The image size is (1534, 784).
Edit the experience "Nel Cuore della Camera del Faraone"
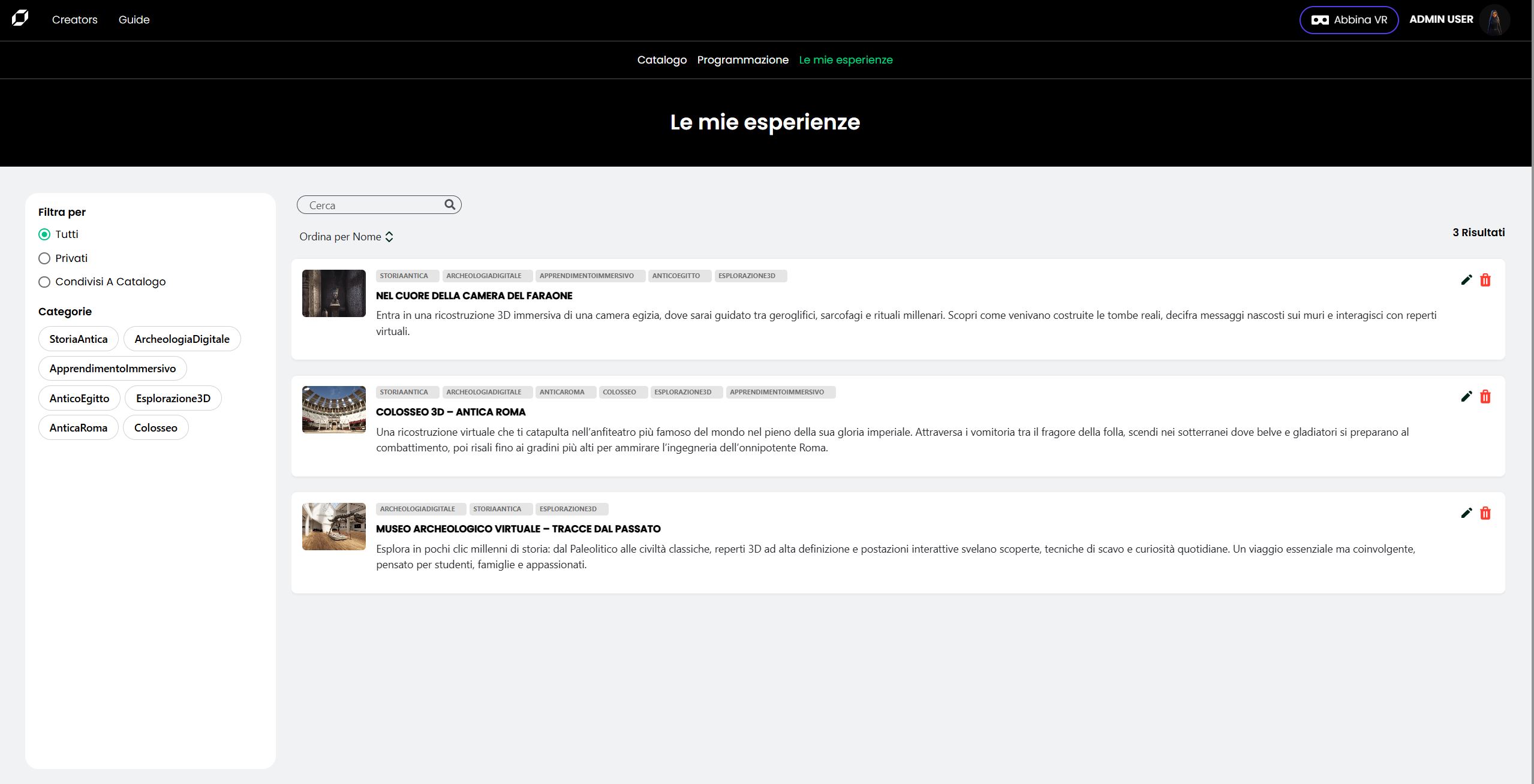[x=1466, y=279]
